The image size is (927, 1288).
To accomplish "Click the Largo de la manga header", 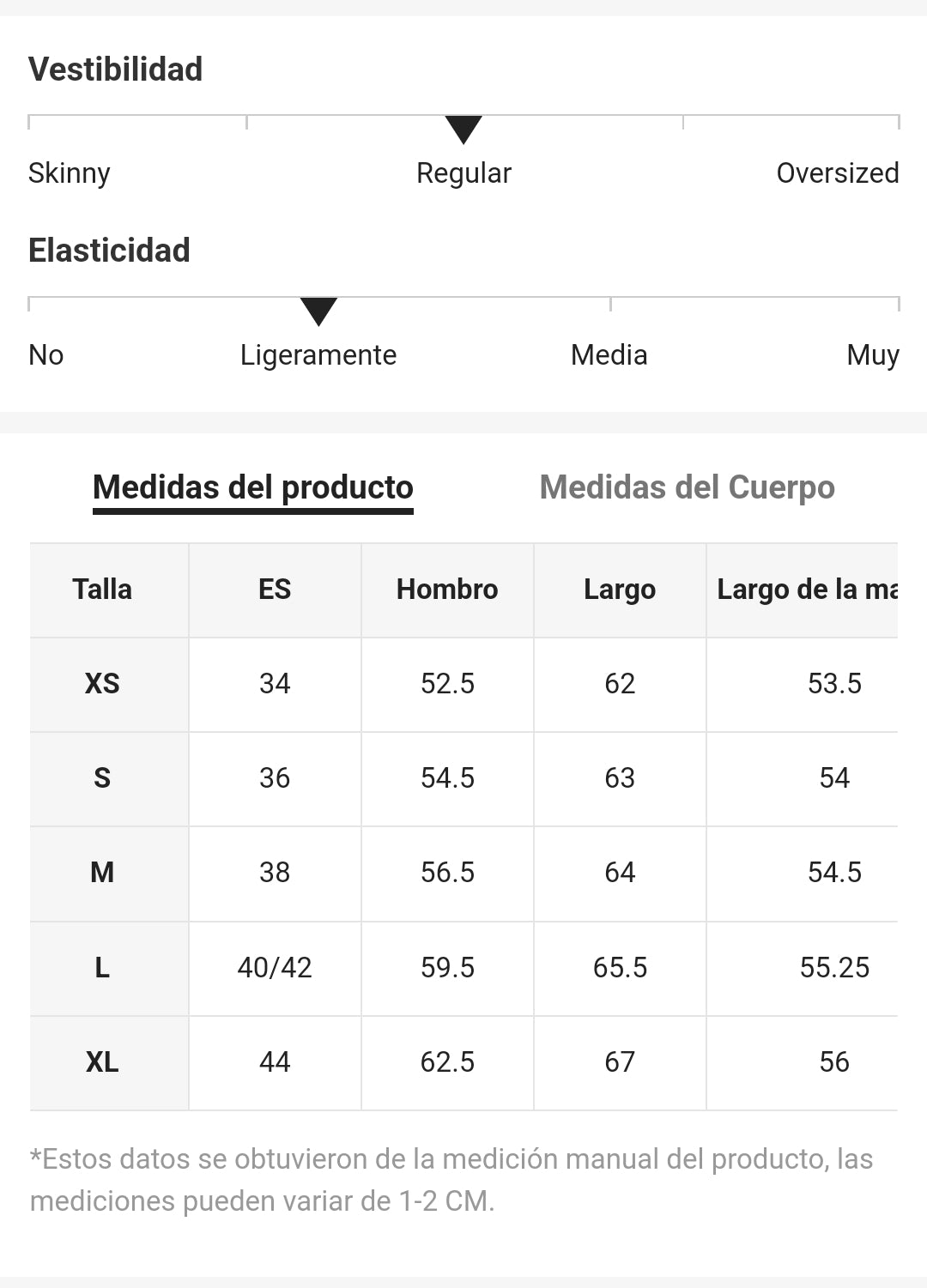I will [807, 590].
